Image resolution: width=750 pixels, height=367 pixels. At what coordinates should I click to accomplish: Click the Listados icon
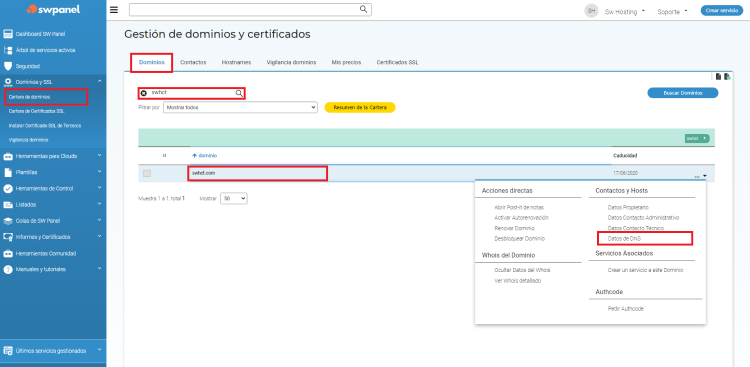pos(8,205)
